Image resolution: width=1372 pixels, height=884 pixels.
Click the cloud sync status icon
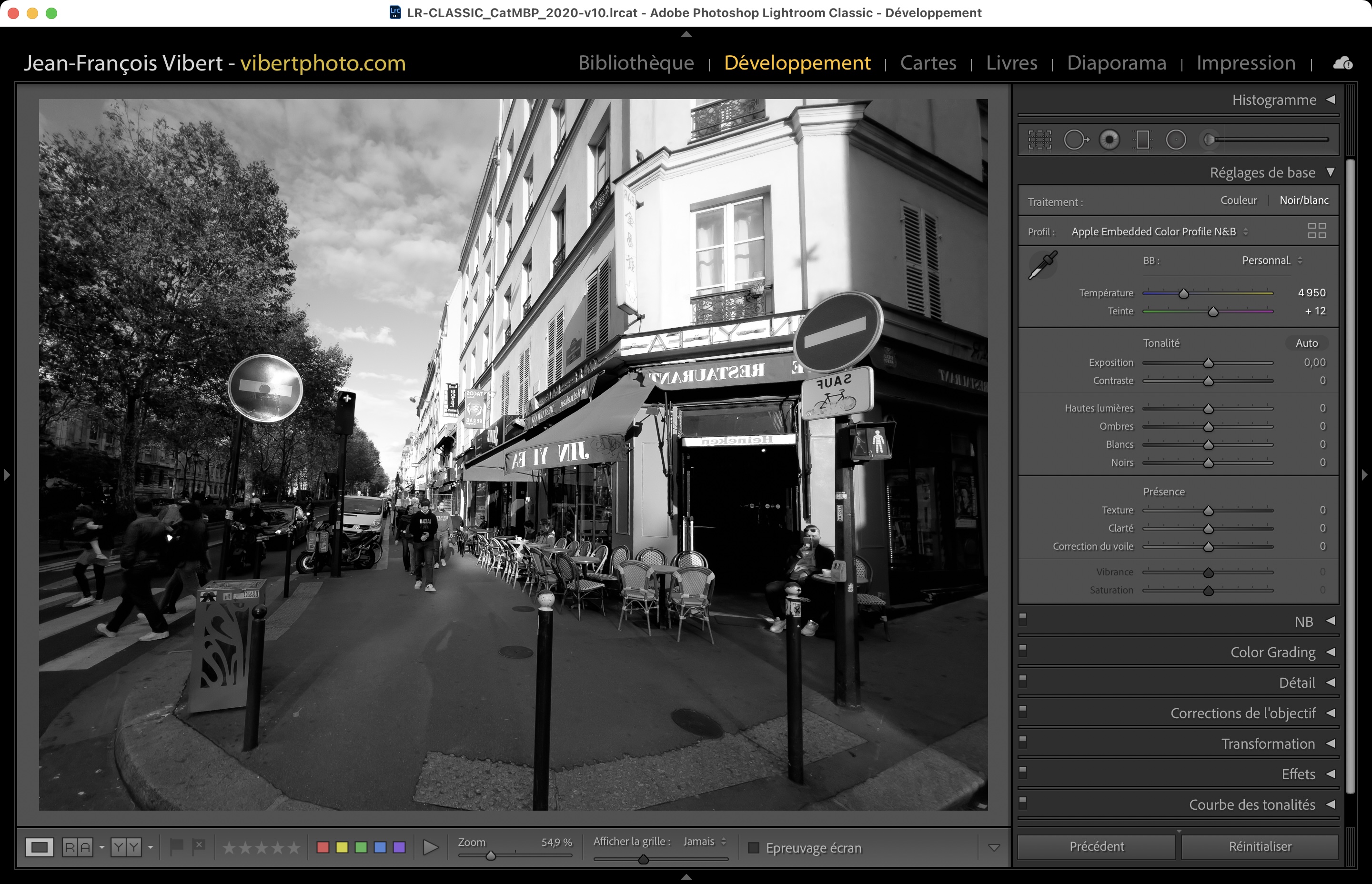1342,63
